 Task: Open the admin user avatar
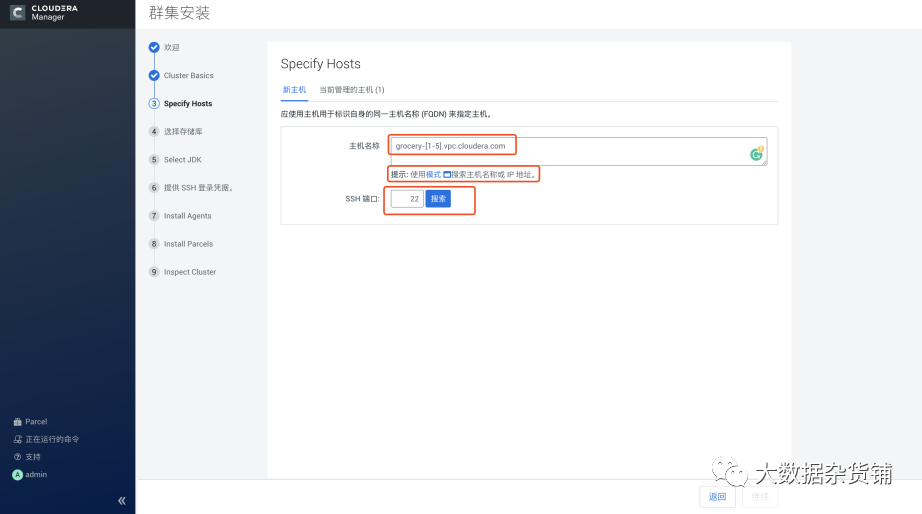click(17, 475)
